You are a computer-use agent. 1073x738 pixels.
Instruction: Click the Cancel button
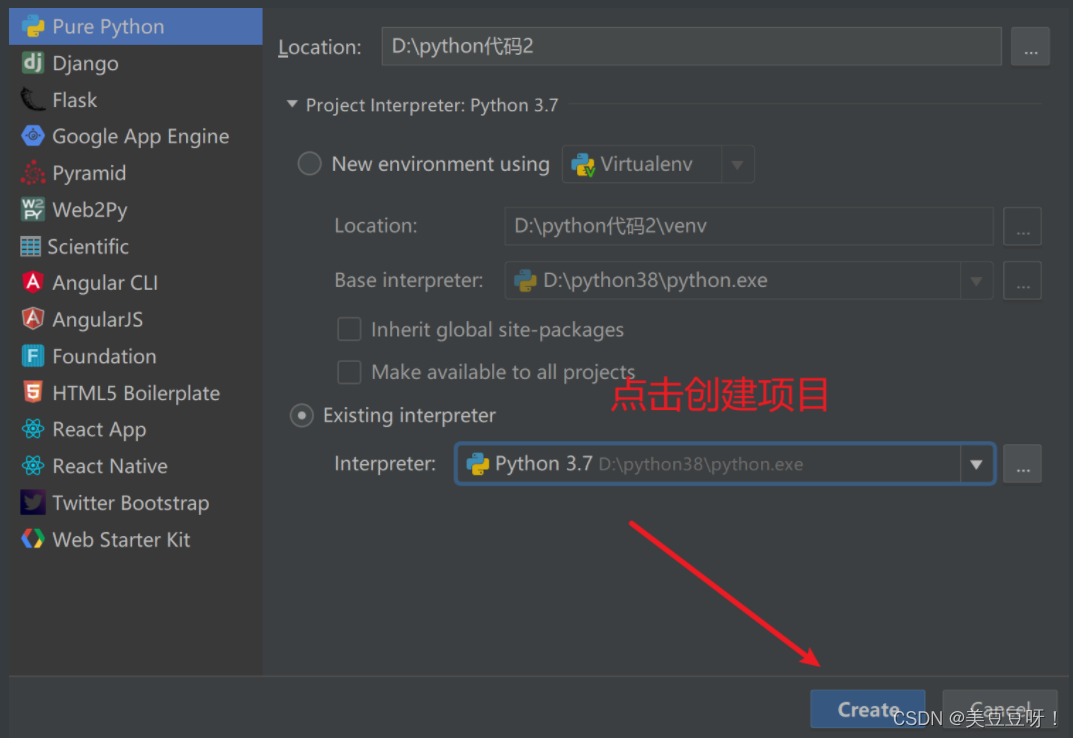[1000, 709]
